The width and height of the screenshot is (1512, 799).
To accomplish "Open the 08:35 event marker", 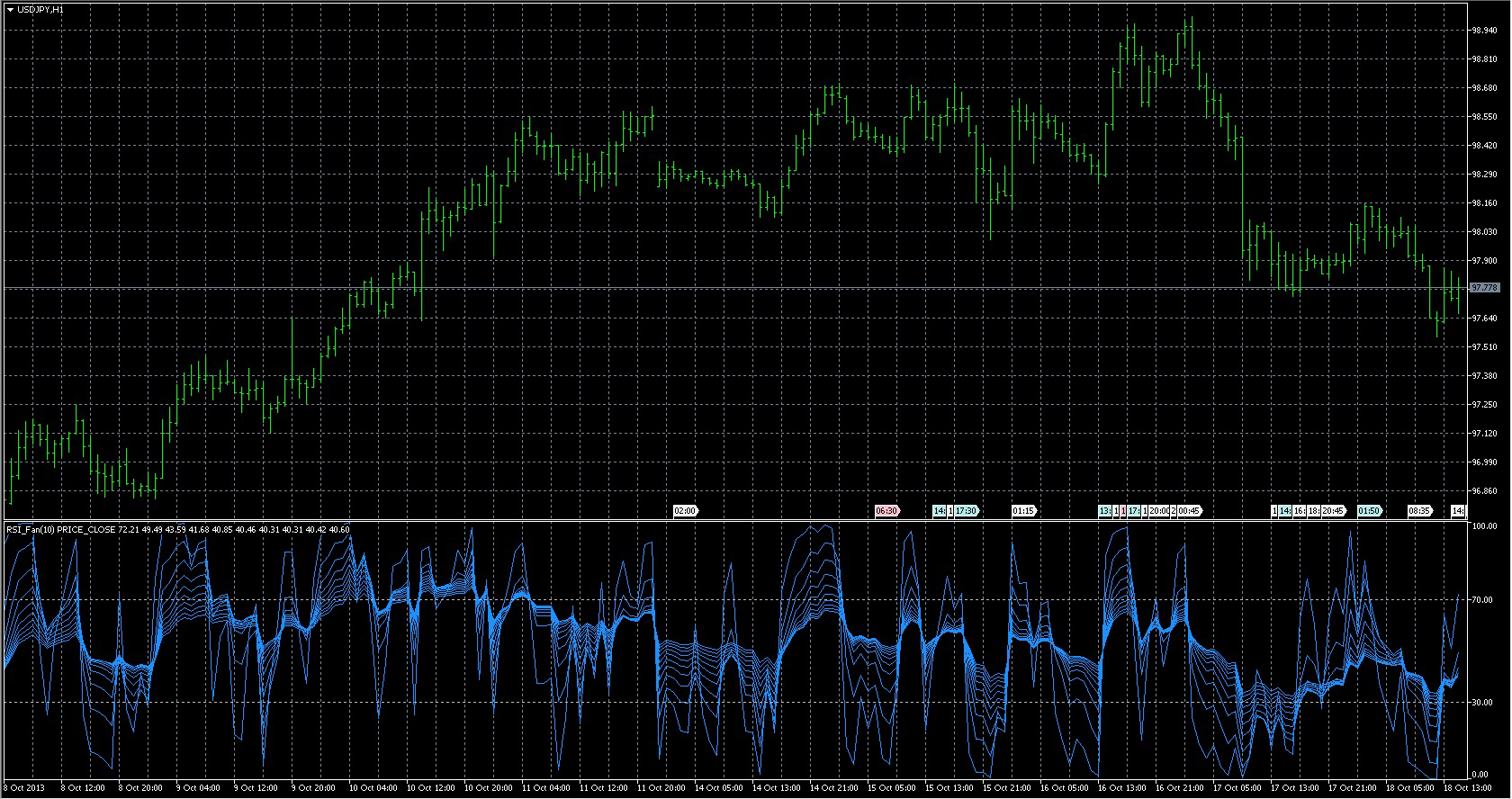I will coord(1419,511).
